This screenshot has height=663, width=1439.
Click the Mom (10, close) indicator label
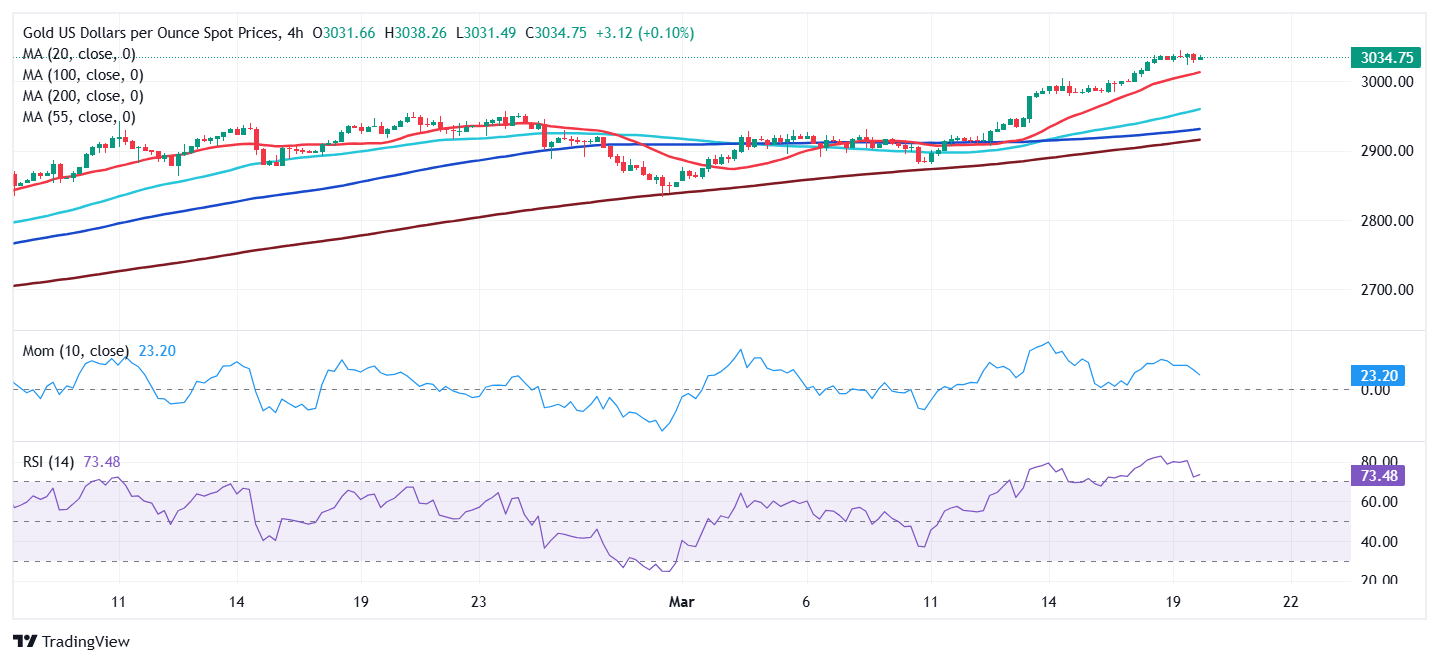76,351
